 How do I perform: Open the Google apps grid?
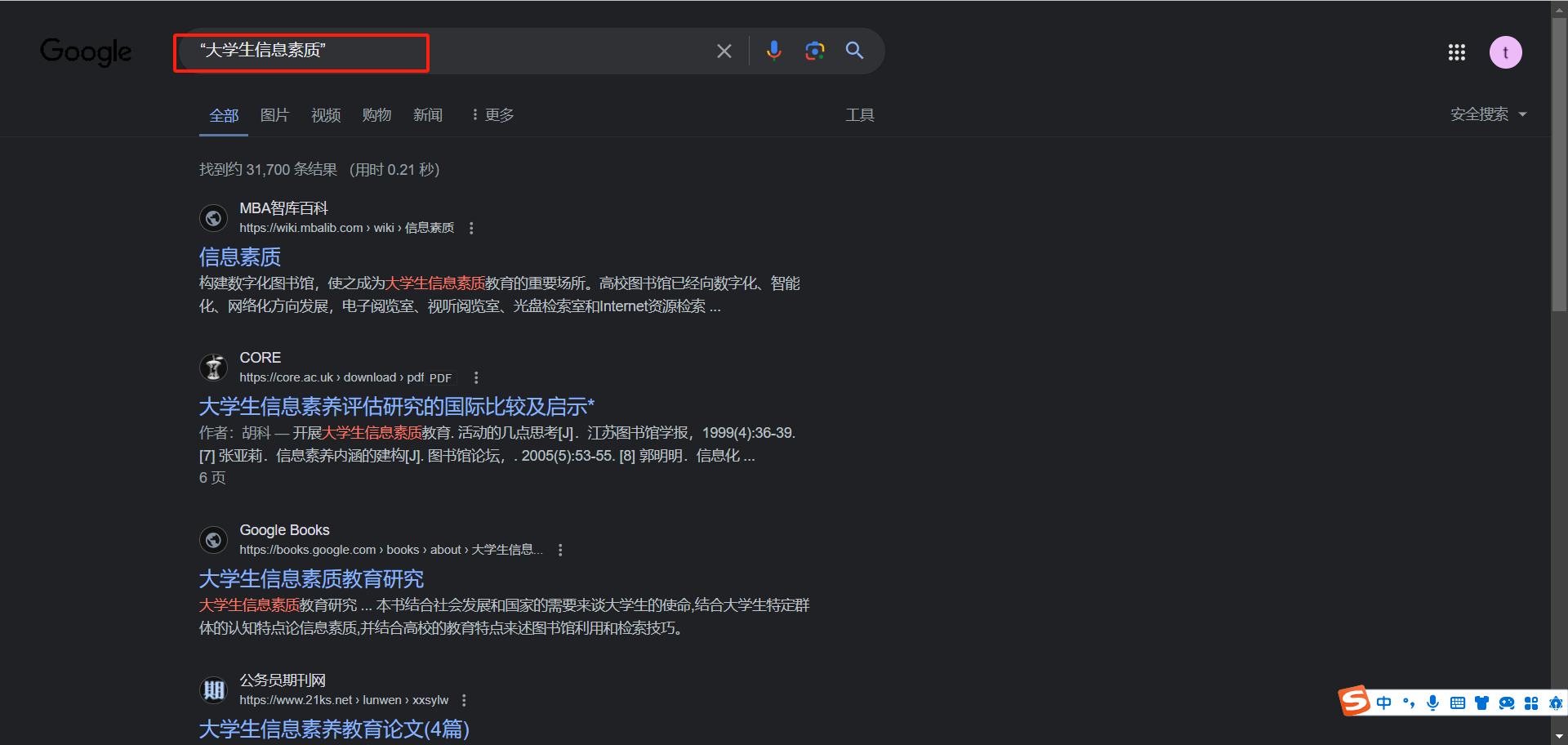[x=1456, y=52]
